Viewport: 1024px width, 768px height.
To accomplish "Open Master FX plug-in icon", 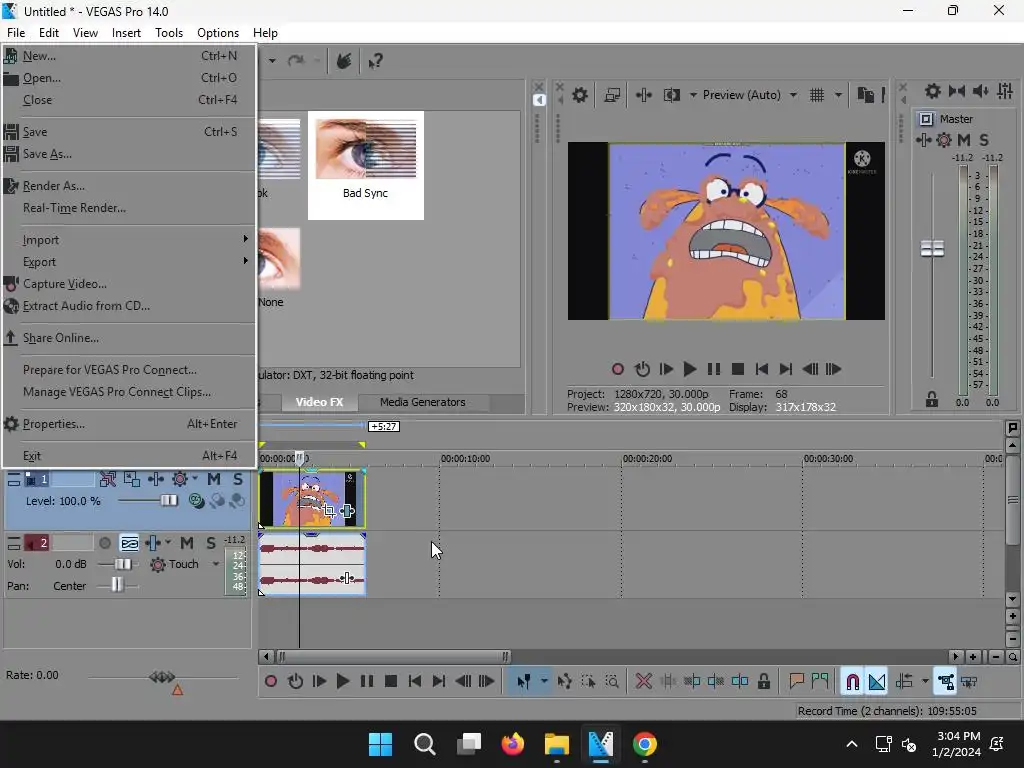I will point(923,140).
